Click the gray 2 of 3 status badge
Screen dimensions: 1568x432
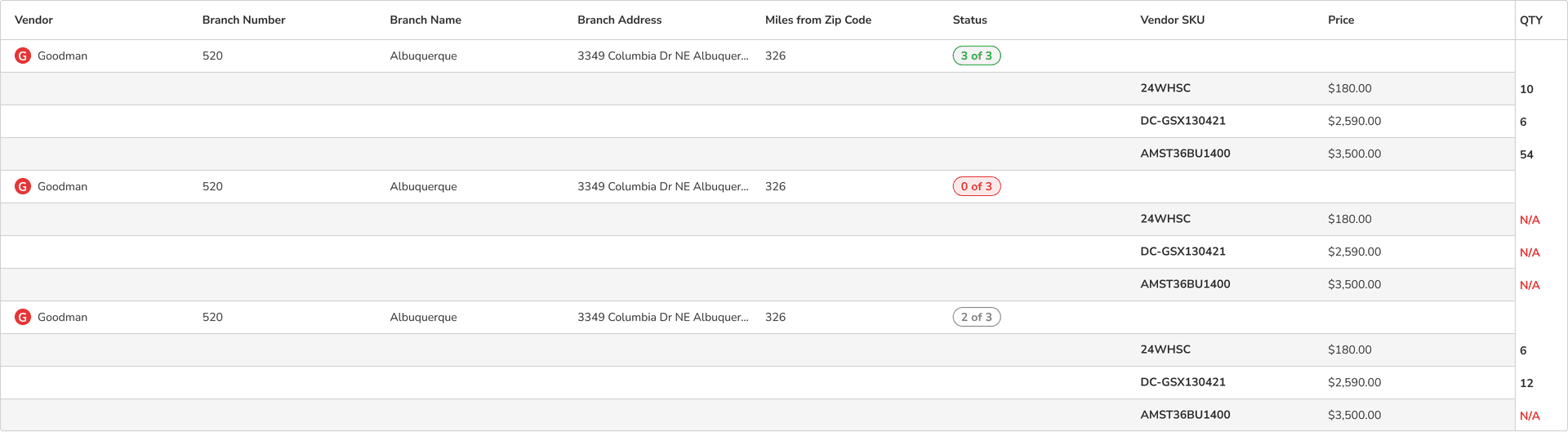tap(976, 317)
